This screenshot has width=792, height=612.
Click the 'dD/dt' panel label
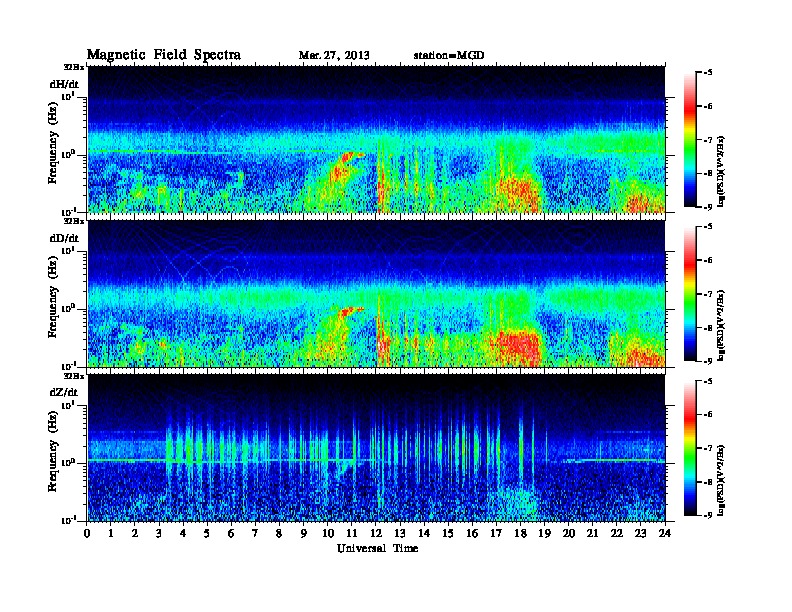64,238
